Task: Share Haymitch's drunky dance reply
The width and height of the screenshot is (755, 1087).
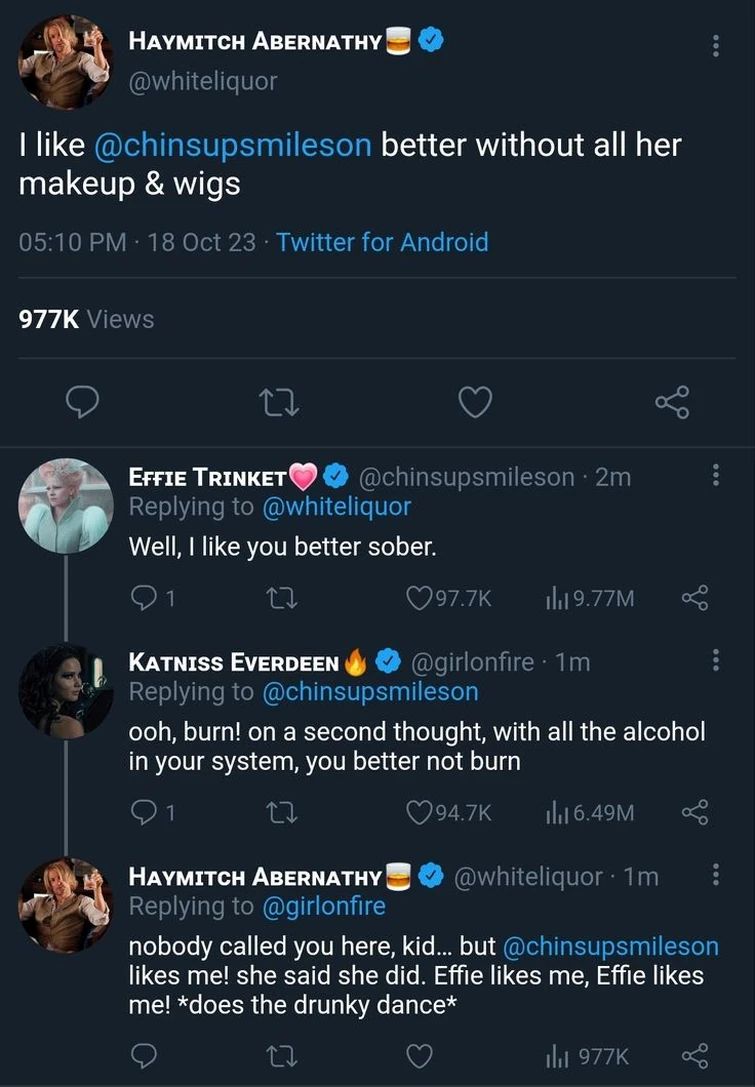Action: (694, 1056)
